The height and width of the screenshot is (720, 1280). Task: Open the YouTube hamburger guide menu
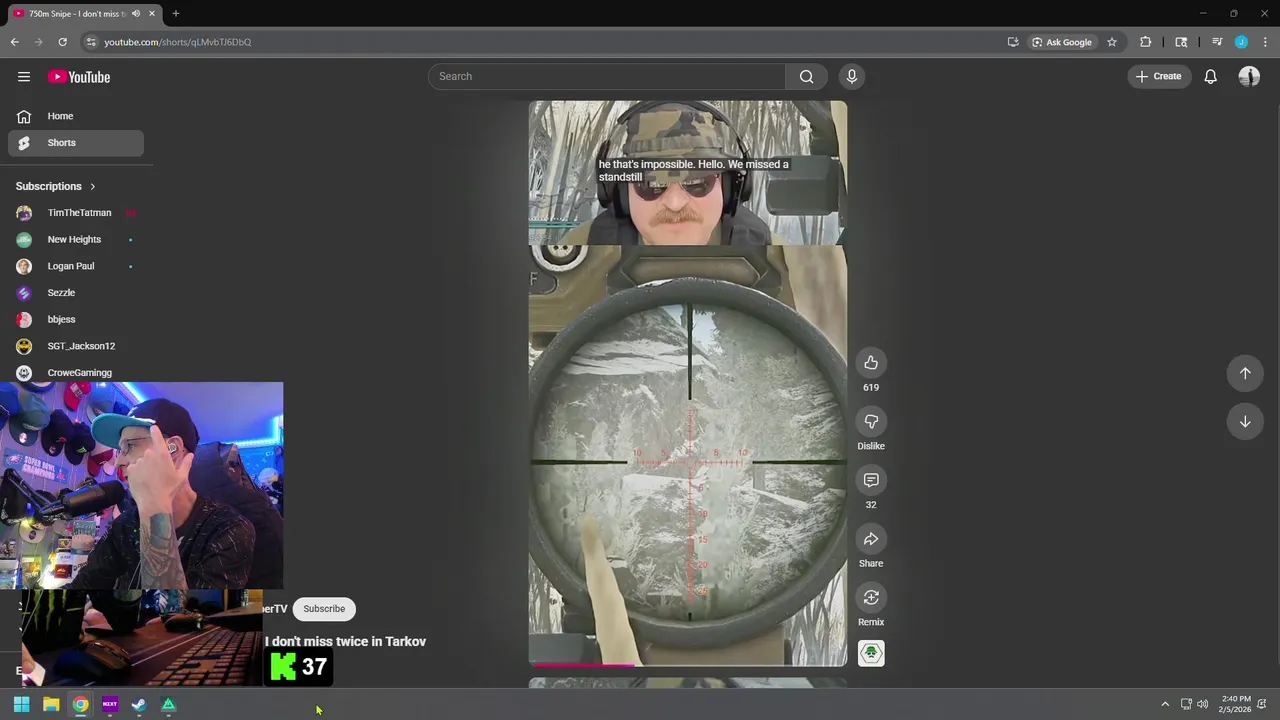pyautogui.click(x=24, y=77)
